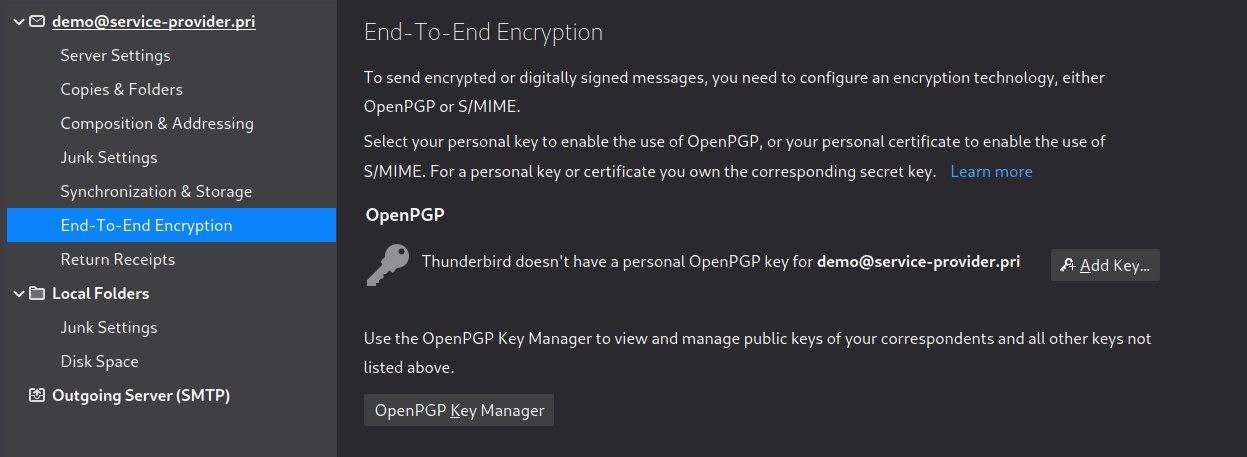Click the Outgoing Server SMTP icon
Image resolution: width=1247 pixels, height=457 pixels.
click(37, 395)
